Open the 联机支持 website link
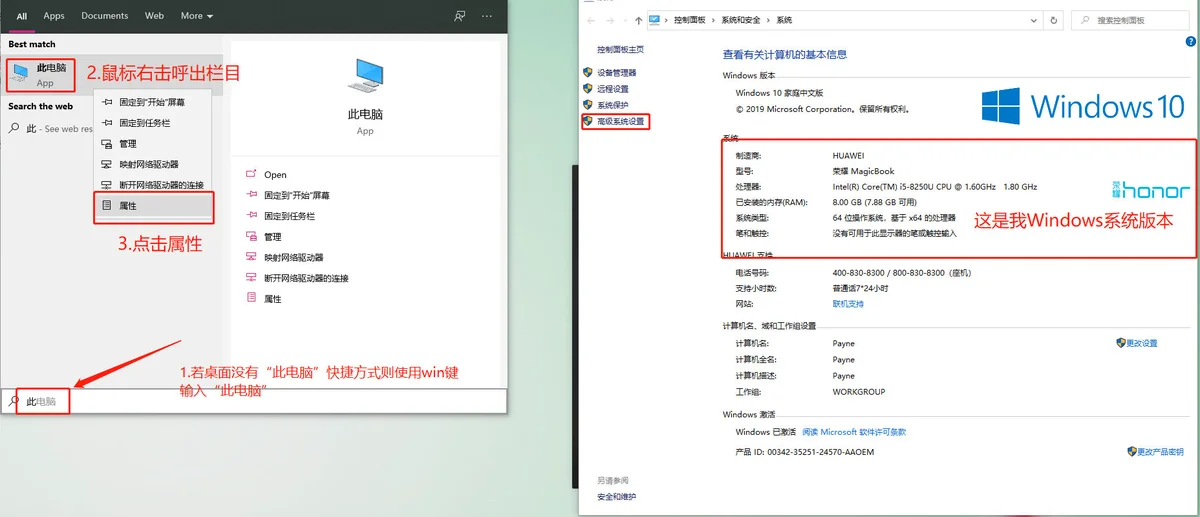This screenshot has height=517, width=1200. pos(848,303)
